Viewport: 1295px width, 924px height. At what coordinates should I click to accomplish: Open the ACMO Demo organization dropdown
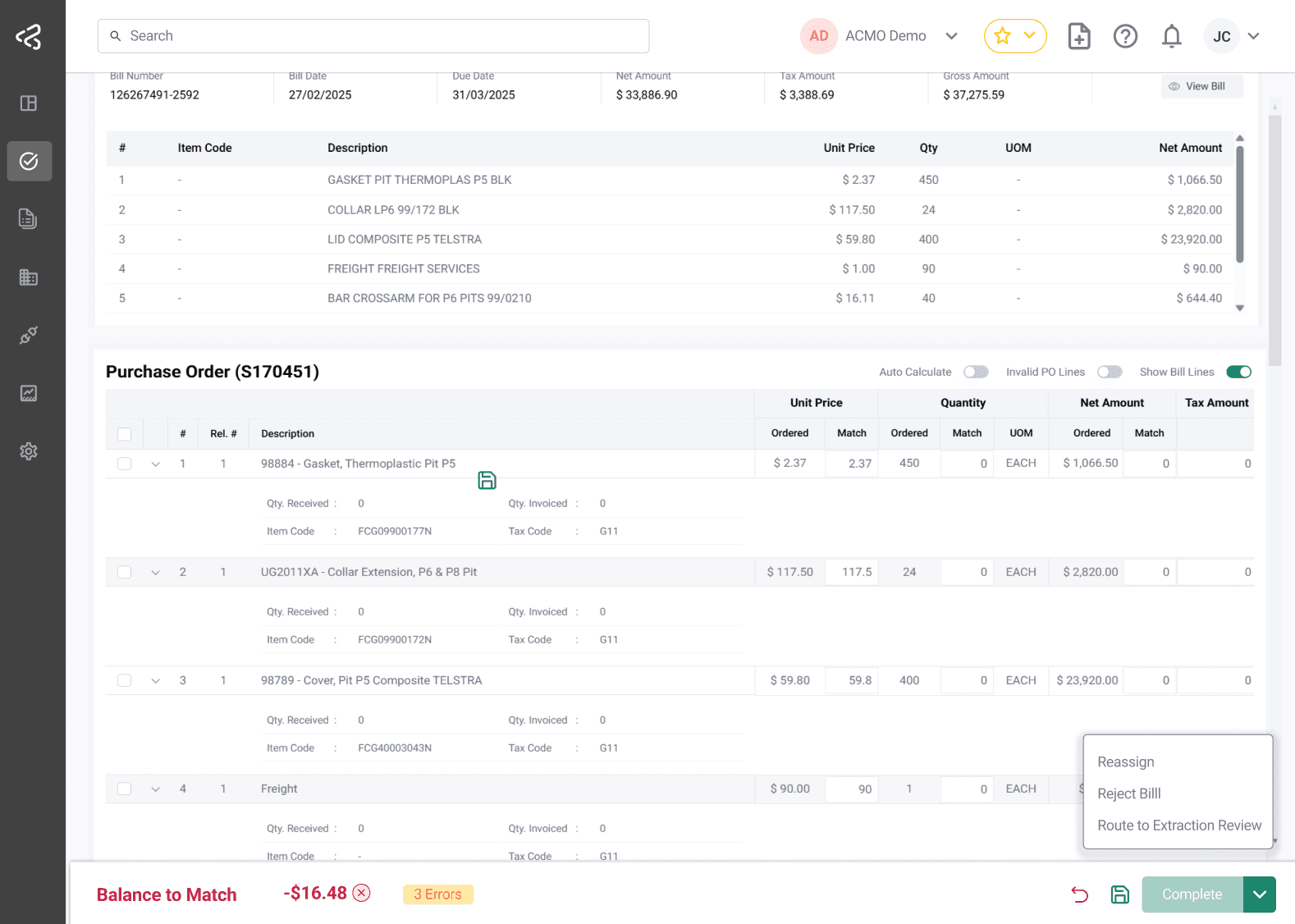951,36
